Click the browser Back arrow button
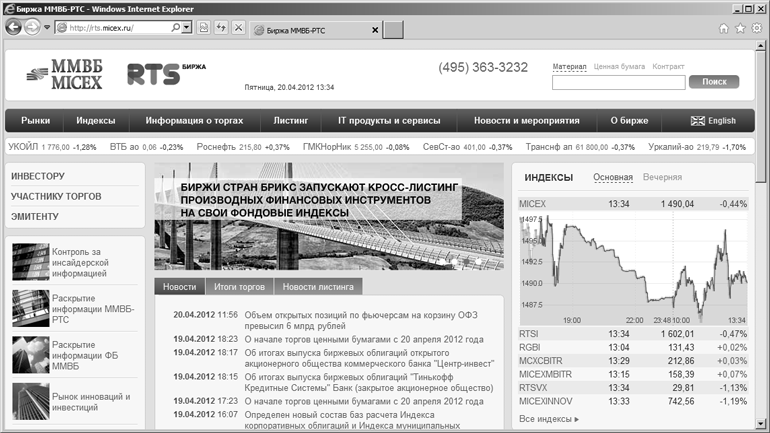 coord(14,28)
